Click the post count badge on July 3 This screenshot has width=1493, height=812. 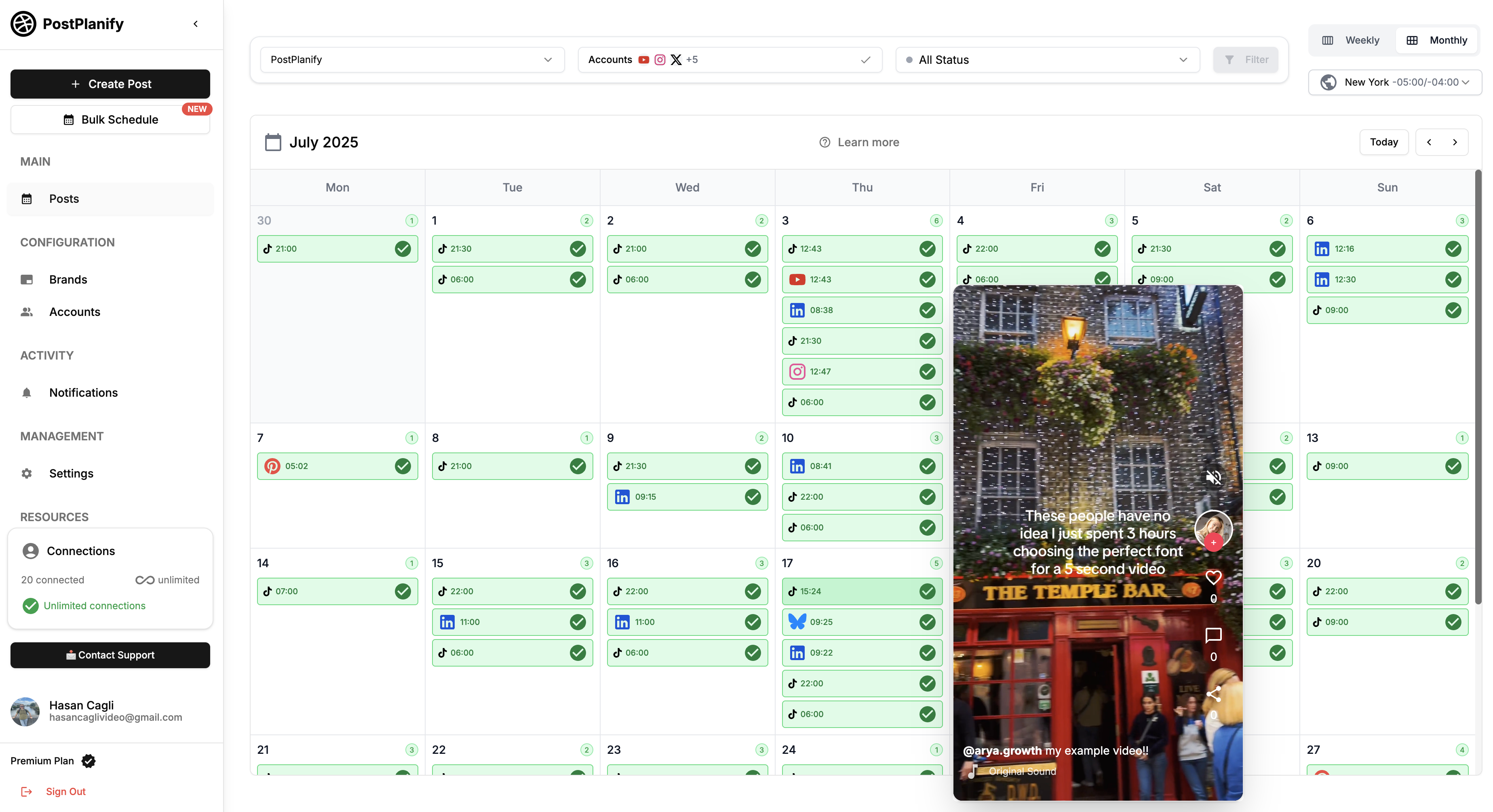click(x=935, y=221)
